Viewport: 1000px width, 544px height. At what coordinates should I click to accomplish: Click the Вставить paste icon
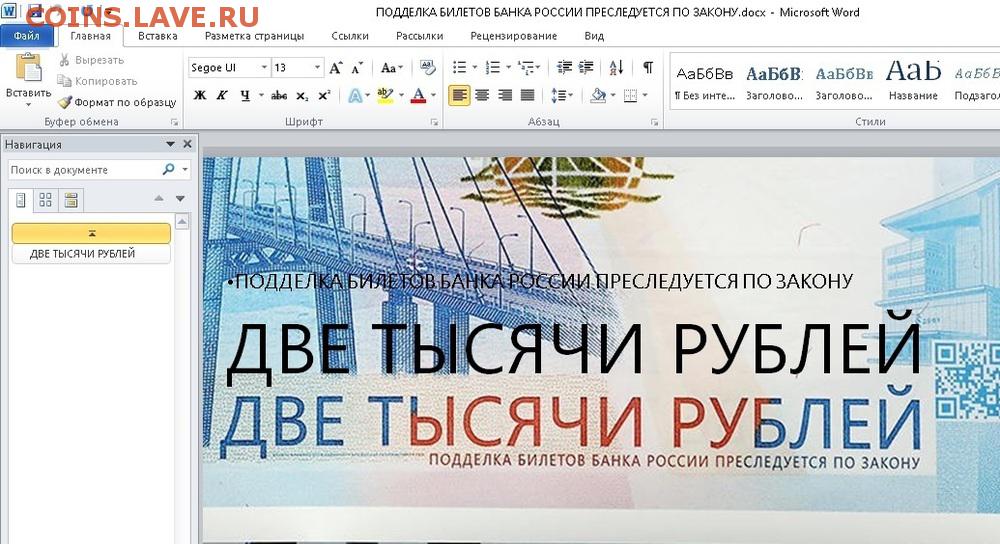pyautogui.click(x=29, y=68)
